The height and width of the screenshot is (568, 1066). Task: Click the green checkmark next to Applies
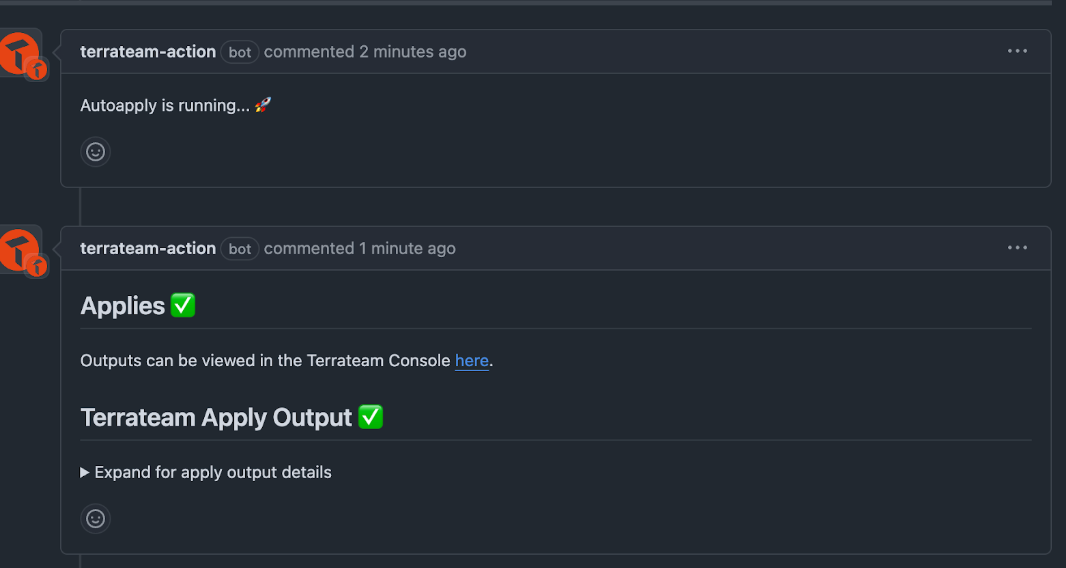(183, 305)
